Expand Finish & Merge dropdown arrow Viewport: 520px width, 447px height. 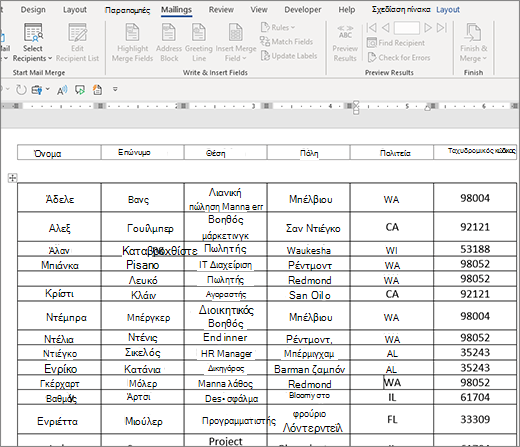pos(484,59)
